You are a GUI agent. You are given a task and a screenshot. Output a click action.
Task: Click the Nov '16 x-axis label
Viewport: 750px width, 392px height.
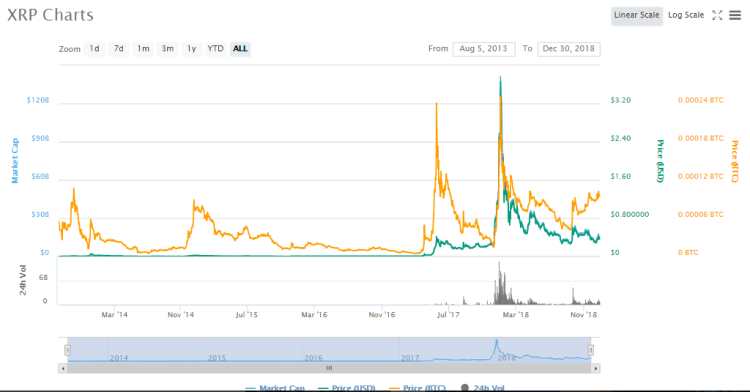click(382, 315)
